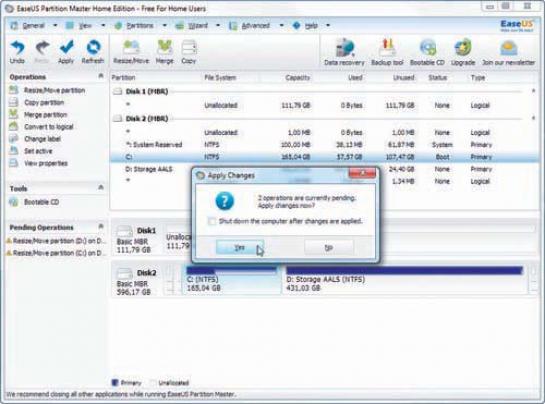Click the EaseUS logo
Viewport: 545px width, 404px height.
pyautogui.click(x=516, y=25)
